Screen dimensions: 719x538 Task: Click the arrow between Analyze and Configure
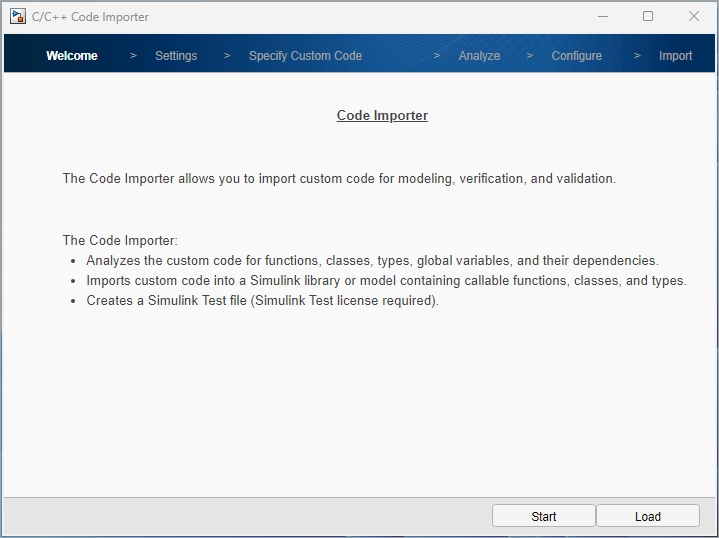[529, 56]
